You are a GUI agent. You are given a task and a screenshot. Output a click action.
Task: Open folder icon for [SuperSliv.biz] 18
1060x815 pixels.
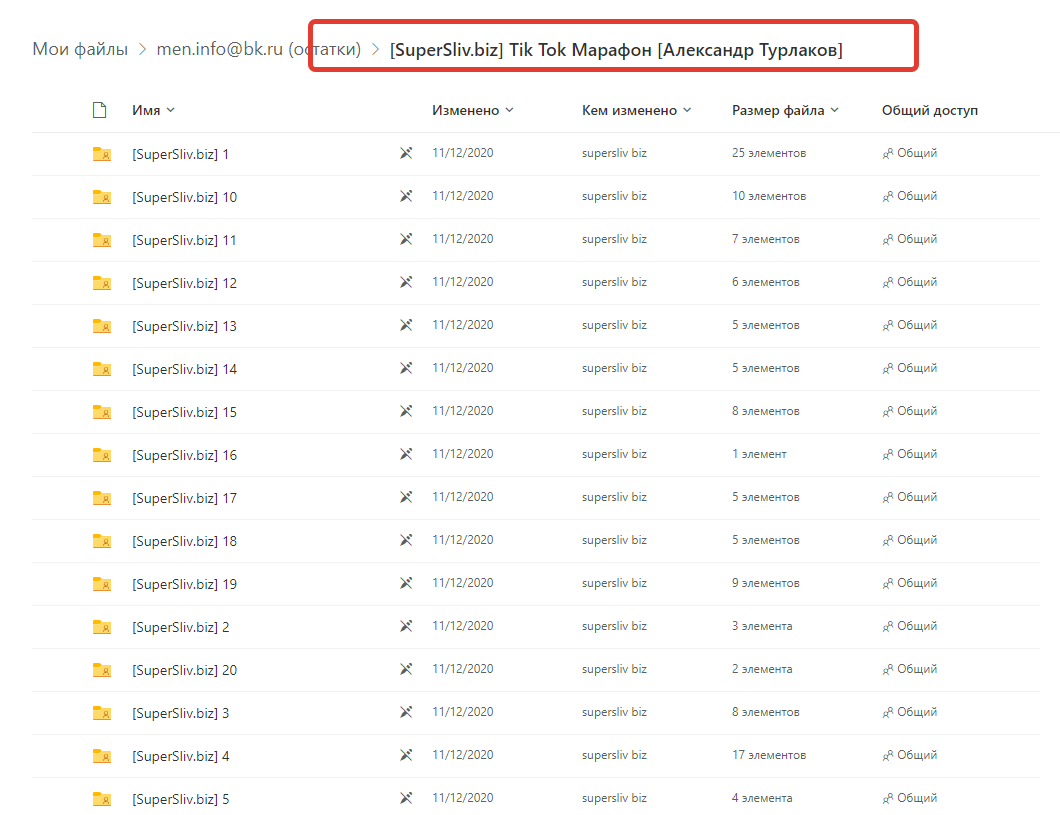[x=102, y=541]
